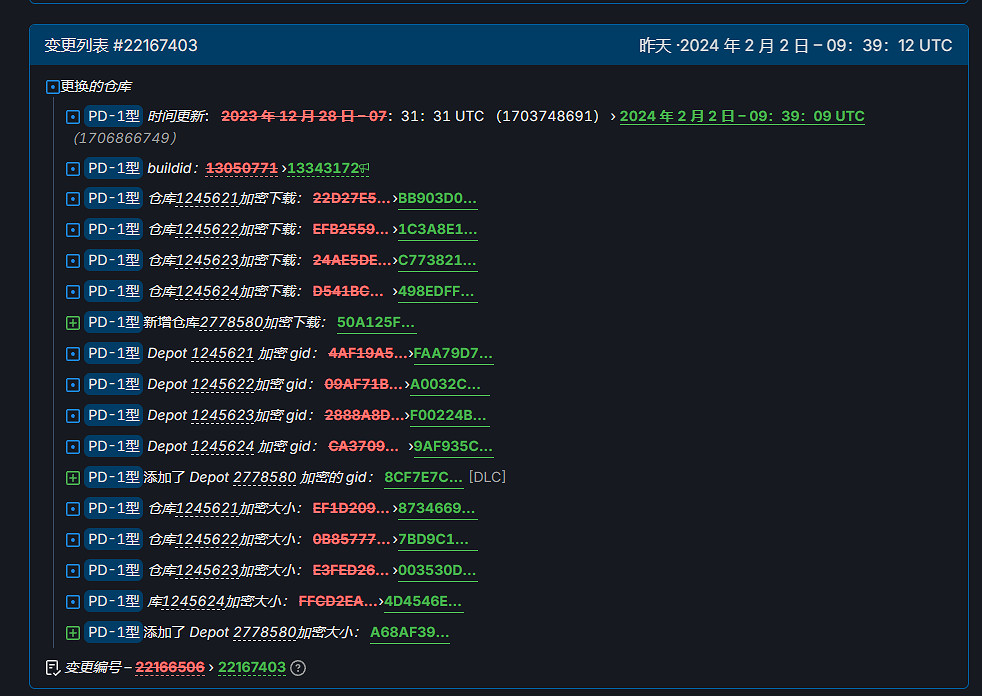
Task: Click the blue box icon on the 时间更新 row
Action: click(x=71, y=115)
